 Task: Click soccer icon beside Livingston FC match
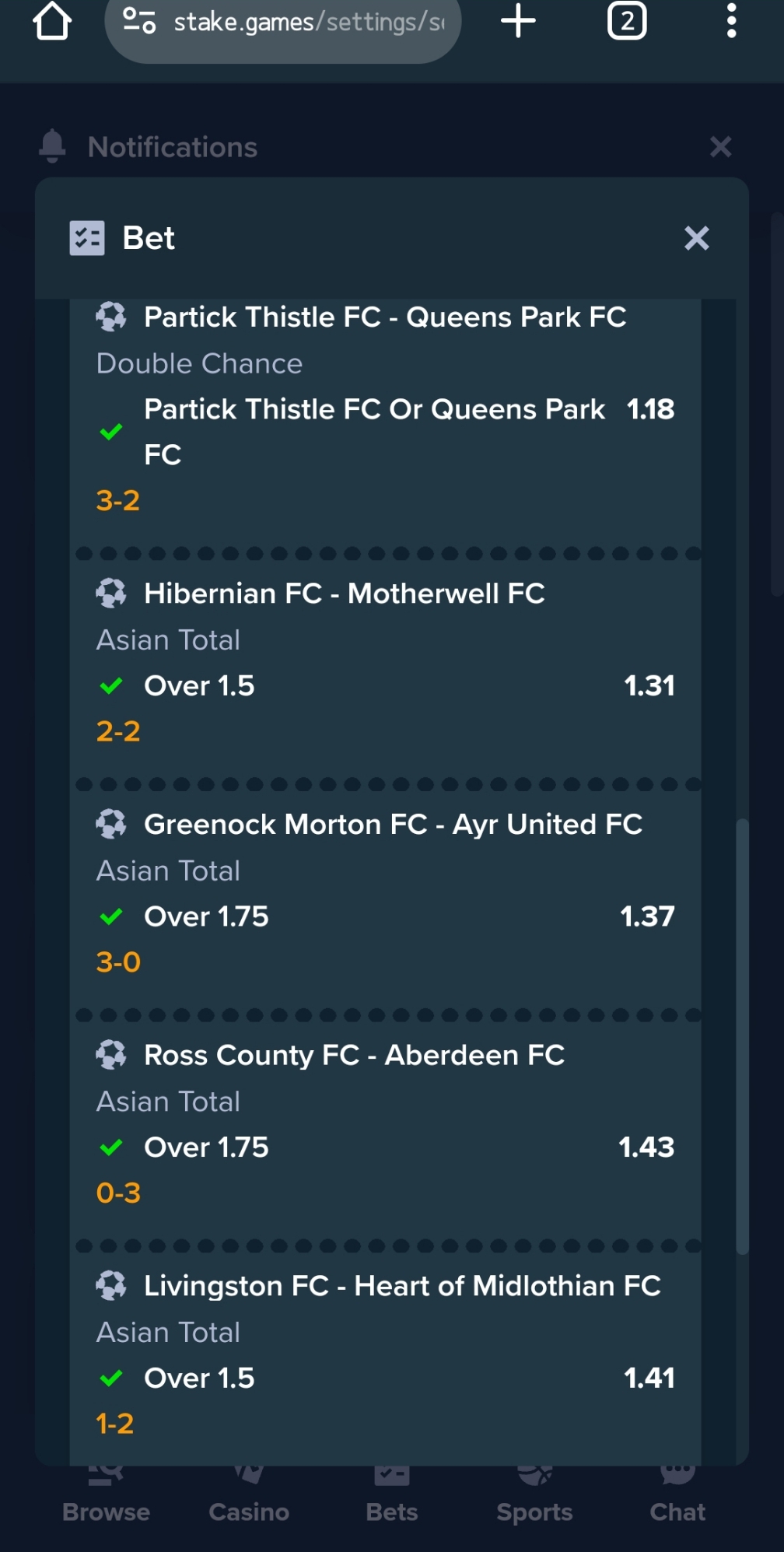click(111, 1286)
